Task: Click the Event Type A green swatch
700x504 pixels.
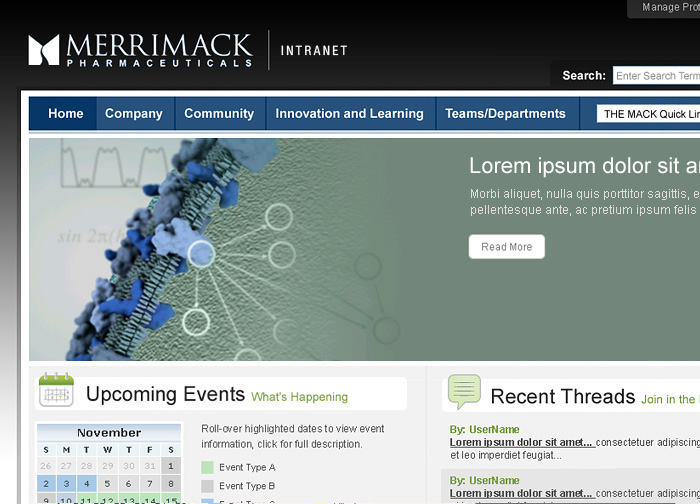Action: point(207,467)
